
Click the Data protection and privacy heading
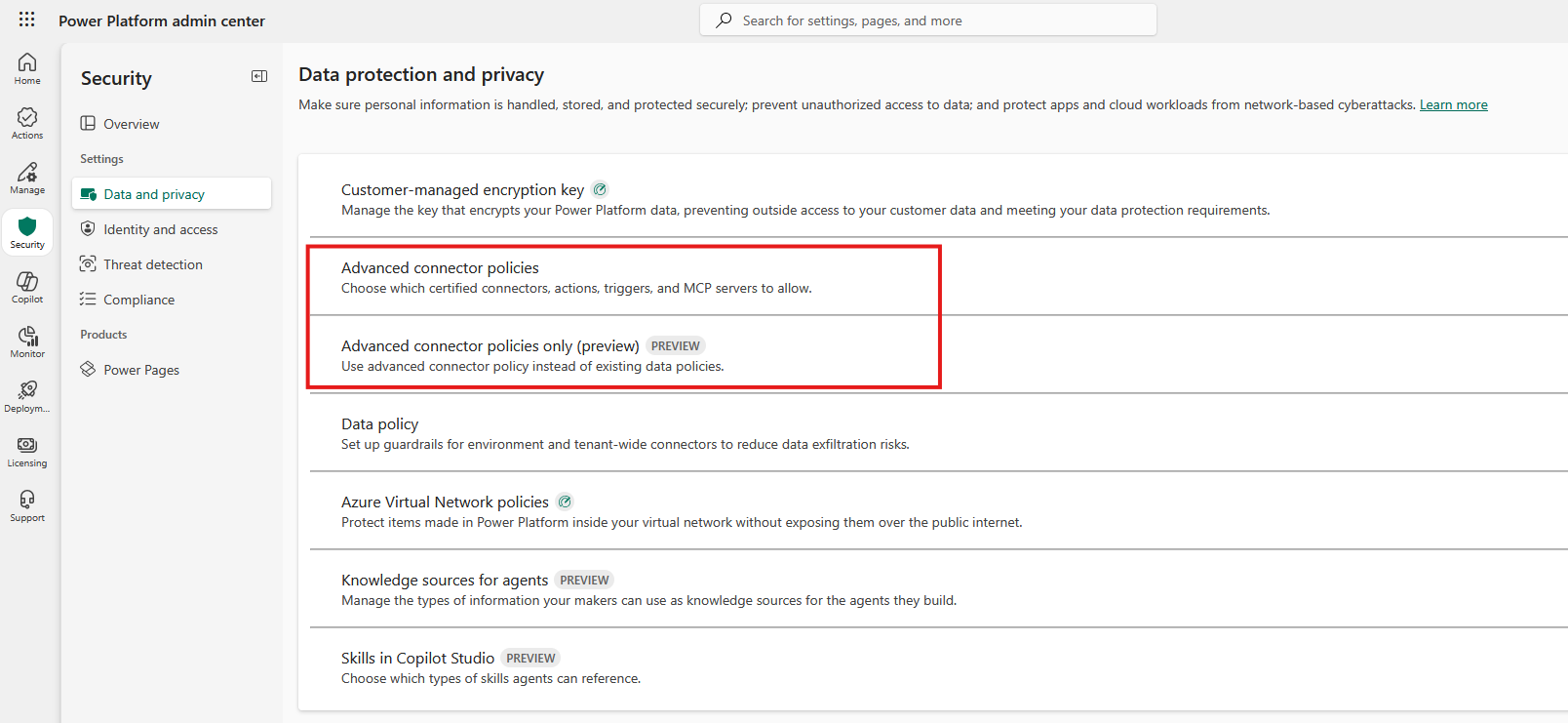[x=421, y=74]
